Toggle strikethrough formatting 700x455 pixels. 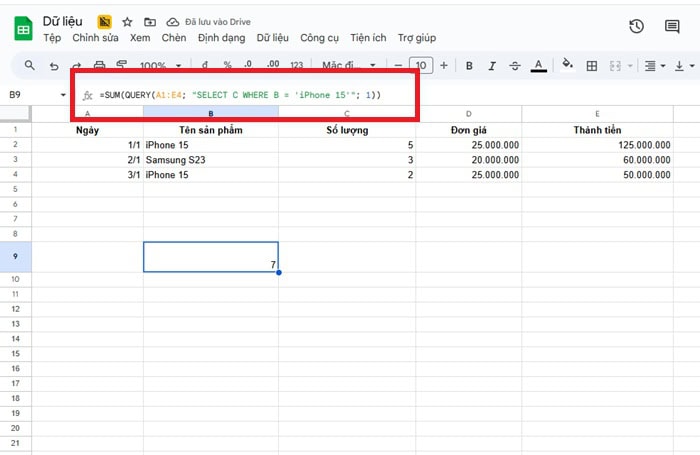514,66
